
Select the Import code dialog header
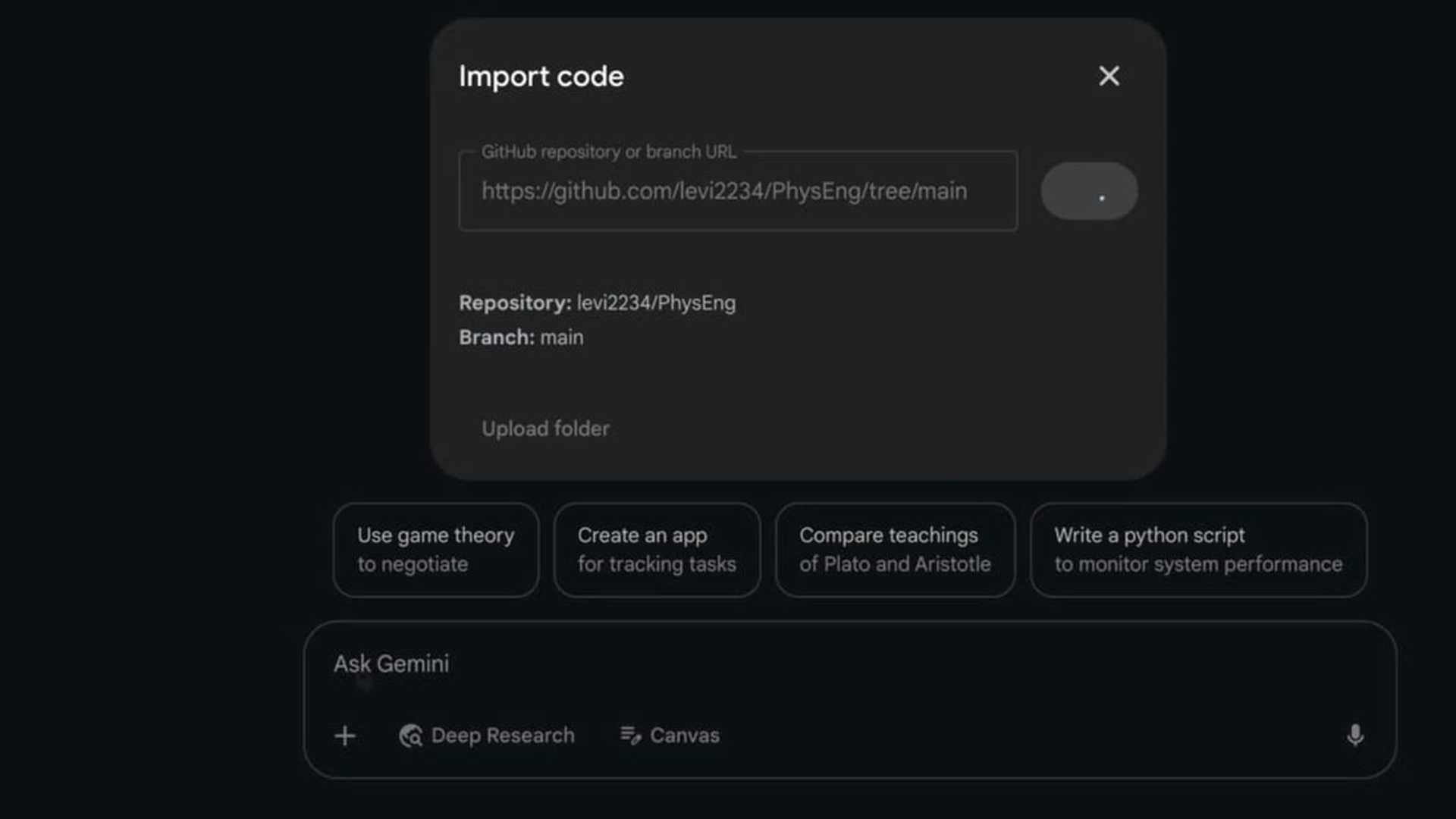(x=541, y=76)
